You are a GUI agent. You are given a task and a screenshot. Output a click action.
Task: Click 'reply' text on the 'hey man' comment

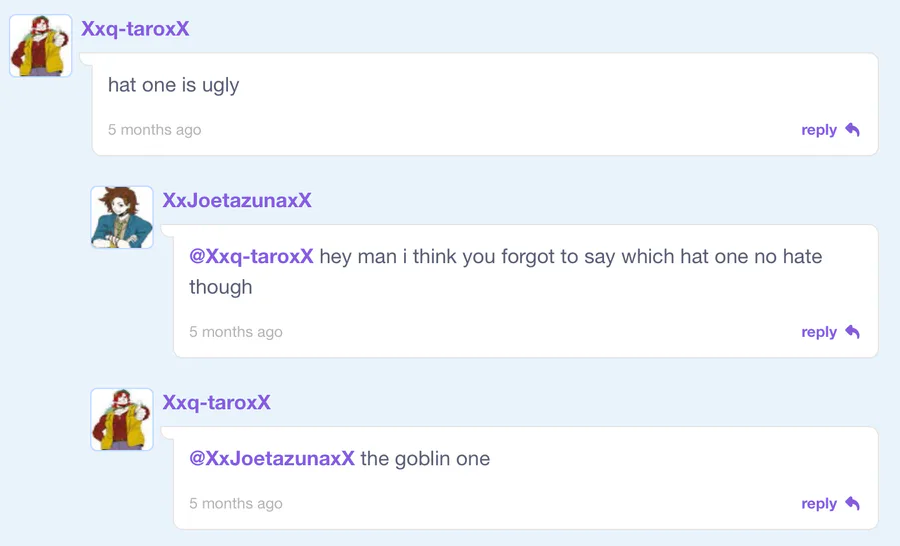coord(819,332)
